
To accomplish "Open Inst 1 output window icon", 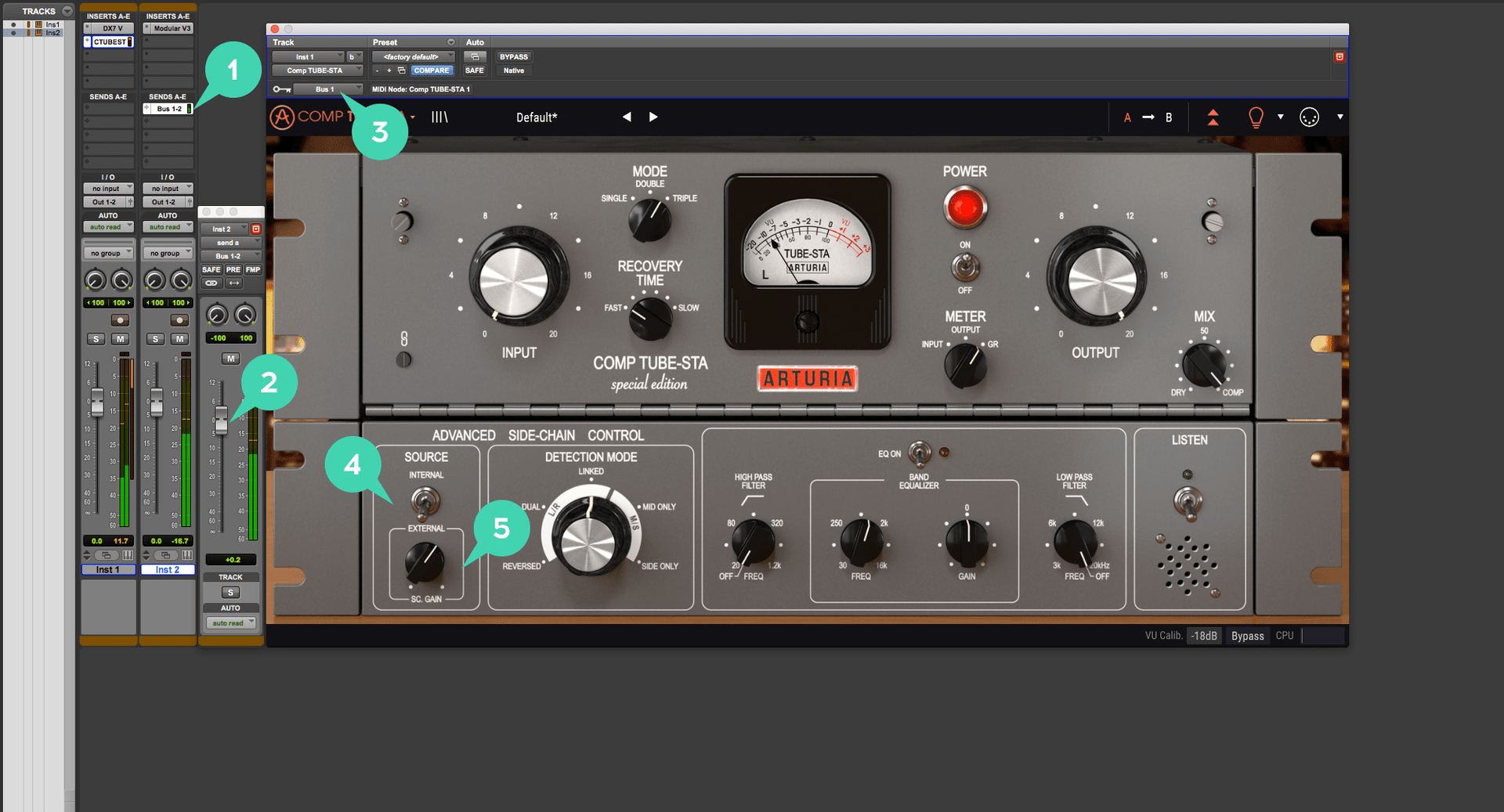I will click(106, 555).
